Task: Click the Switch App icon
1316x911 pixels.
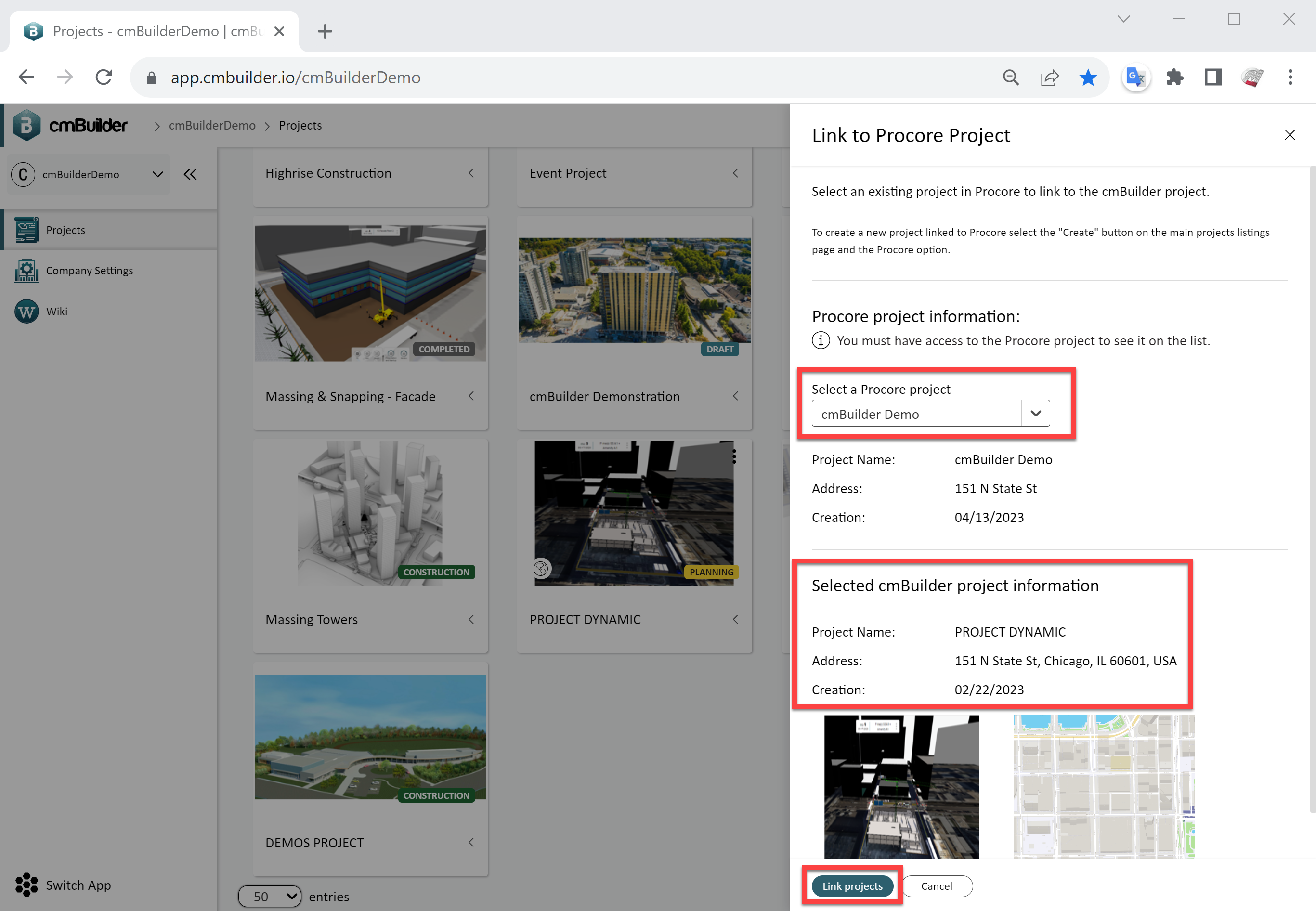Action: (x=26, y=885)
